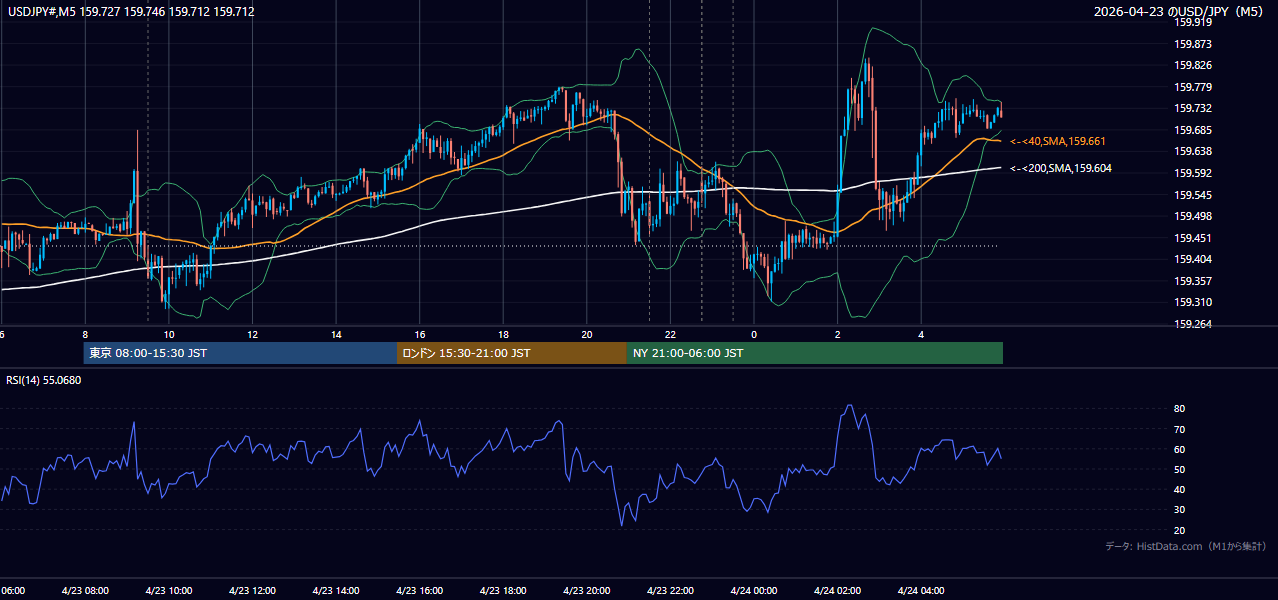Click price axis value 159.545
This screenshot has height=600, width=1278.
tap(1193, 195)
